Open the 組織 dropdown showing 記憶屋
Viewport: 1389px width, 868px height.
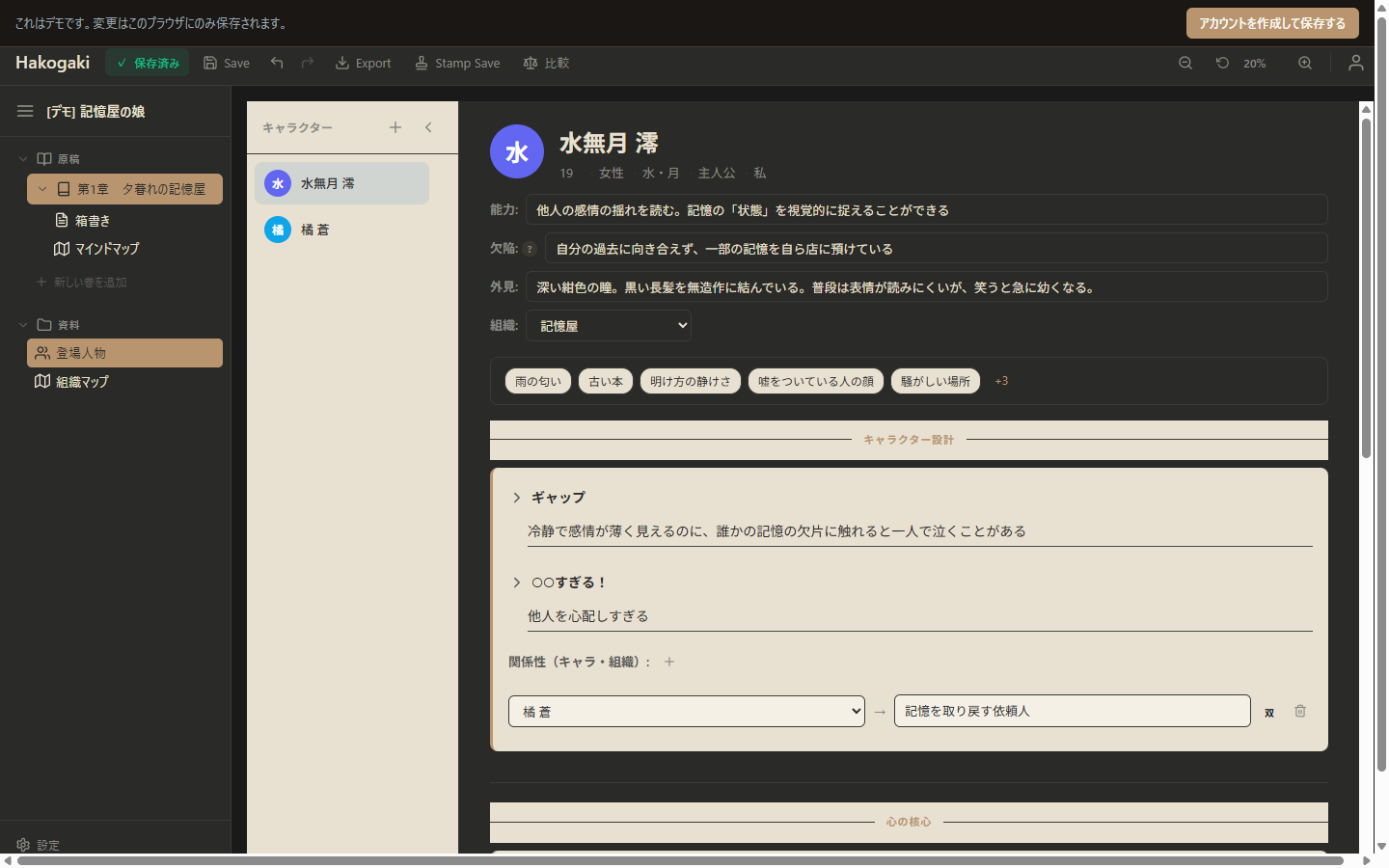click(x=609, y=326)
